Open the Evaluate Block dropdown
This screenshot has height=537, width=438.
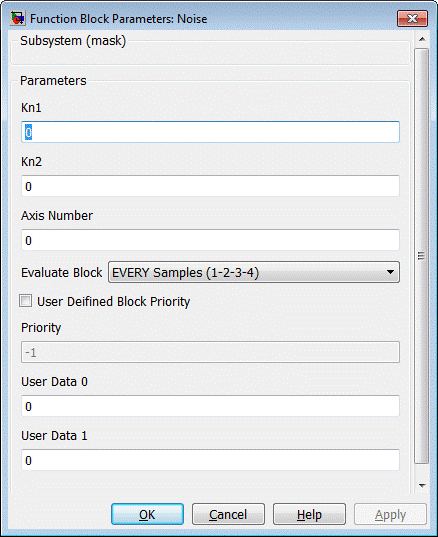click(254, 272)
